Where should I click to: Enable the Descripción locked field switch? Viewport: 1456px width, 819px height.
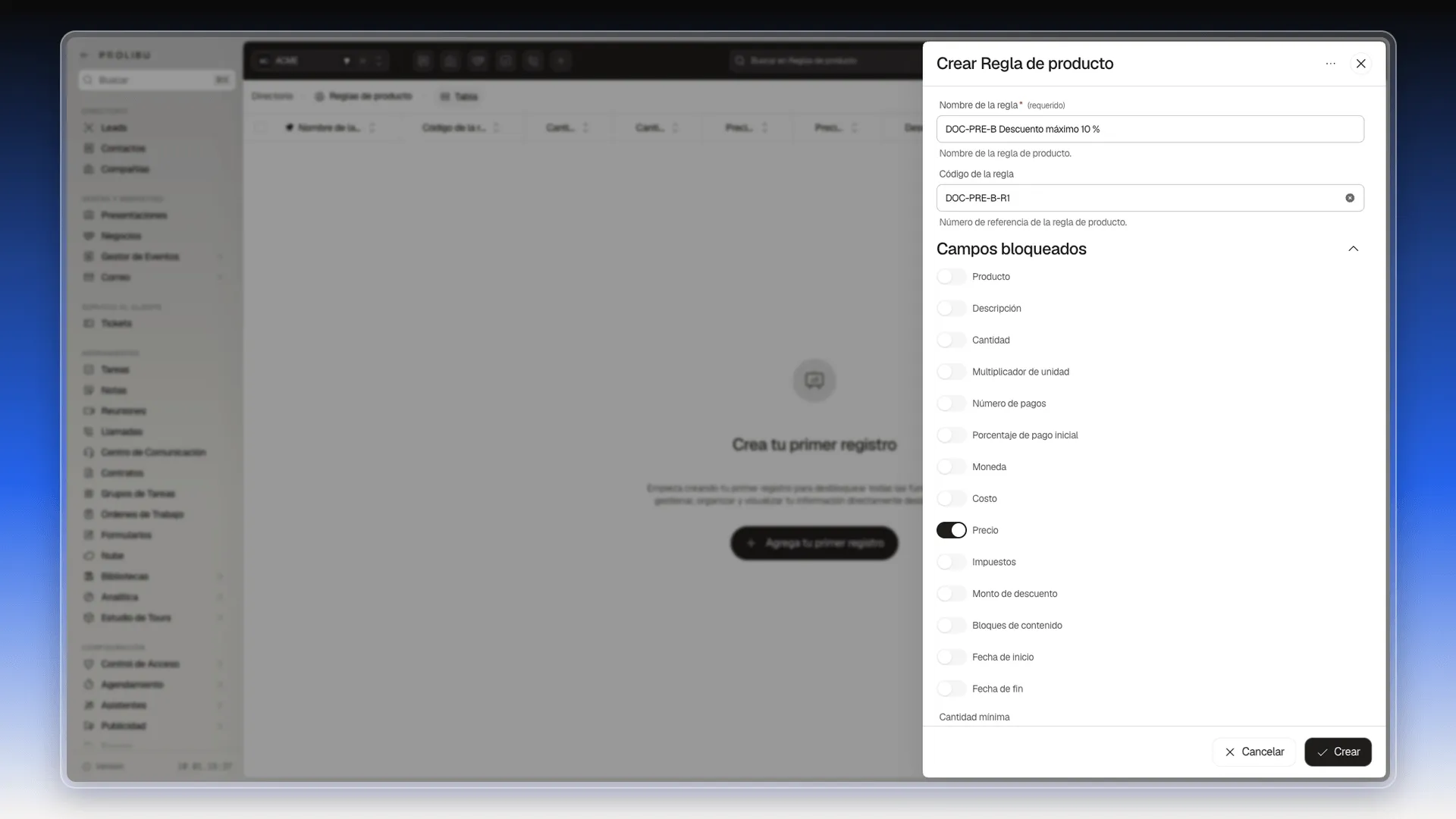[951, 309]
